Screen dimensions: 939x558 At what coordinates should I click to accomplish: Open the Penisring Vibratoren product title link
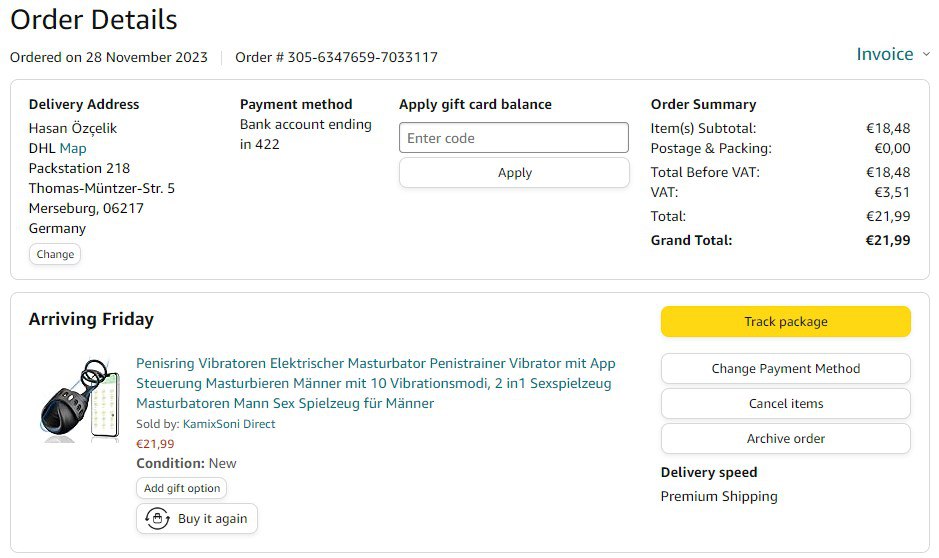[375, 383]
